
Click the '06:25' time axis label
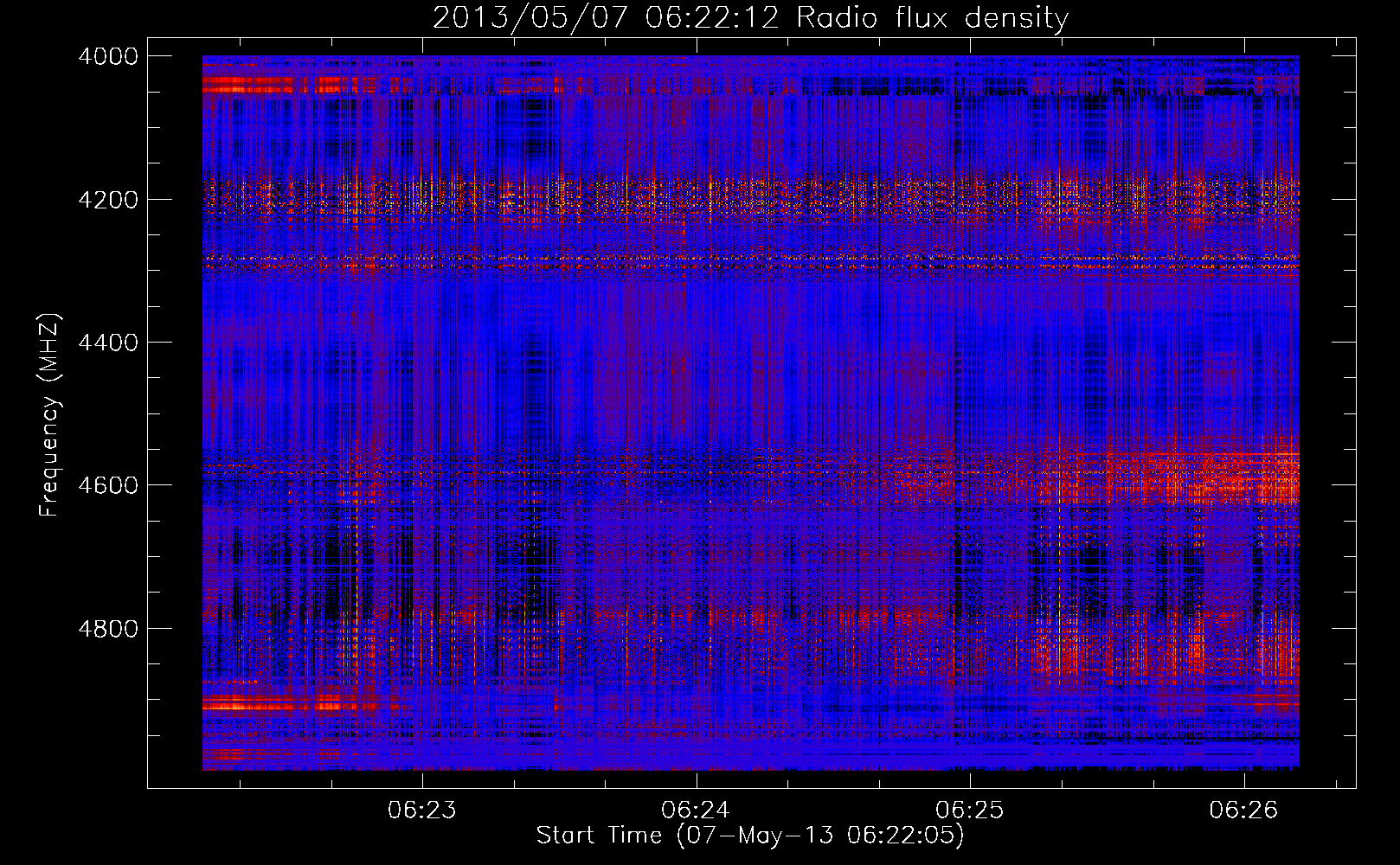coord(970,811)
